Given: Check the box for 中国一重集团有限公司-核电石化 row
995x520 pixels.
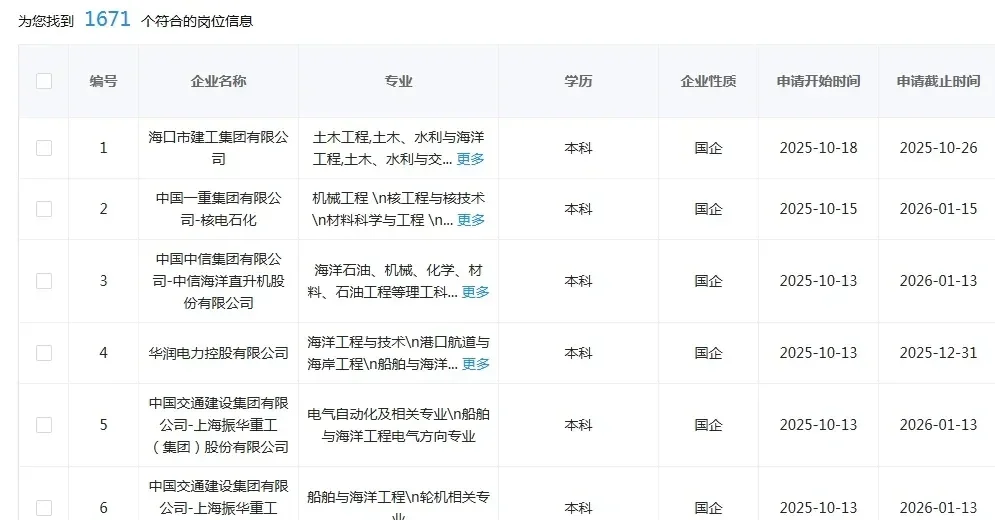Looking at the screenshot, I should click(44, 209).
